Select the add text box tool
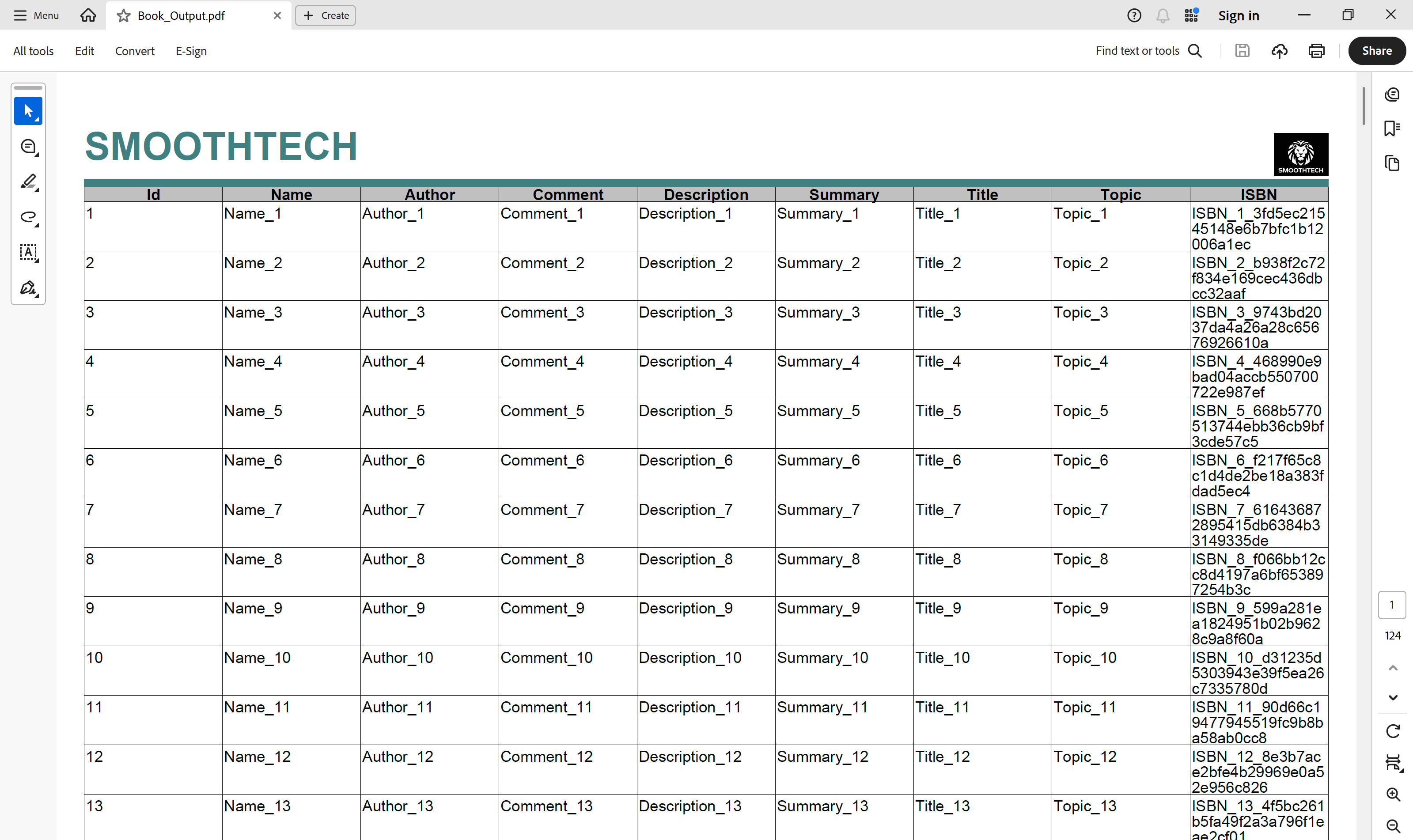The width and height of the screenshot is (1413, 840). [28, 253]
